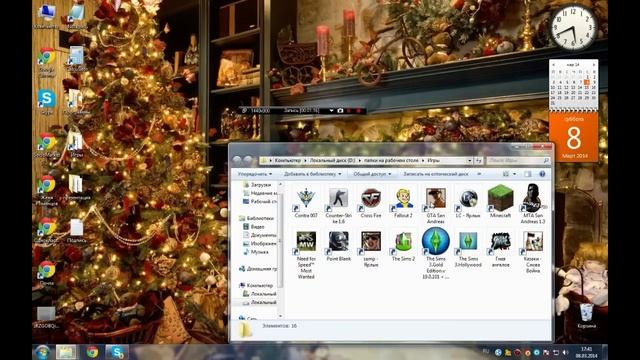Screen dimensions: 640x360
Task: Open the Упорядочить dropdown menu
Action: [255, 174]
